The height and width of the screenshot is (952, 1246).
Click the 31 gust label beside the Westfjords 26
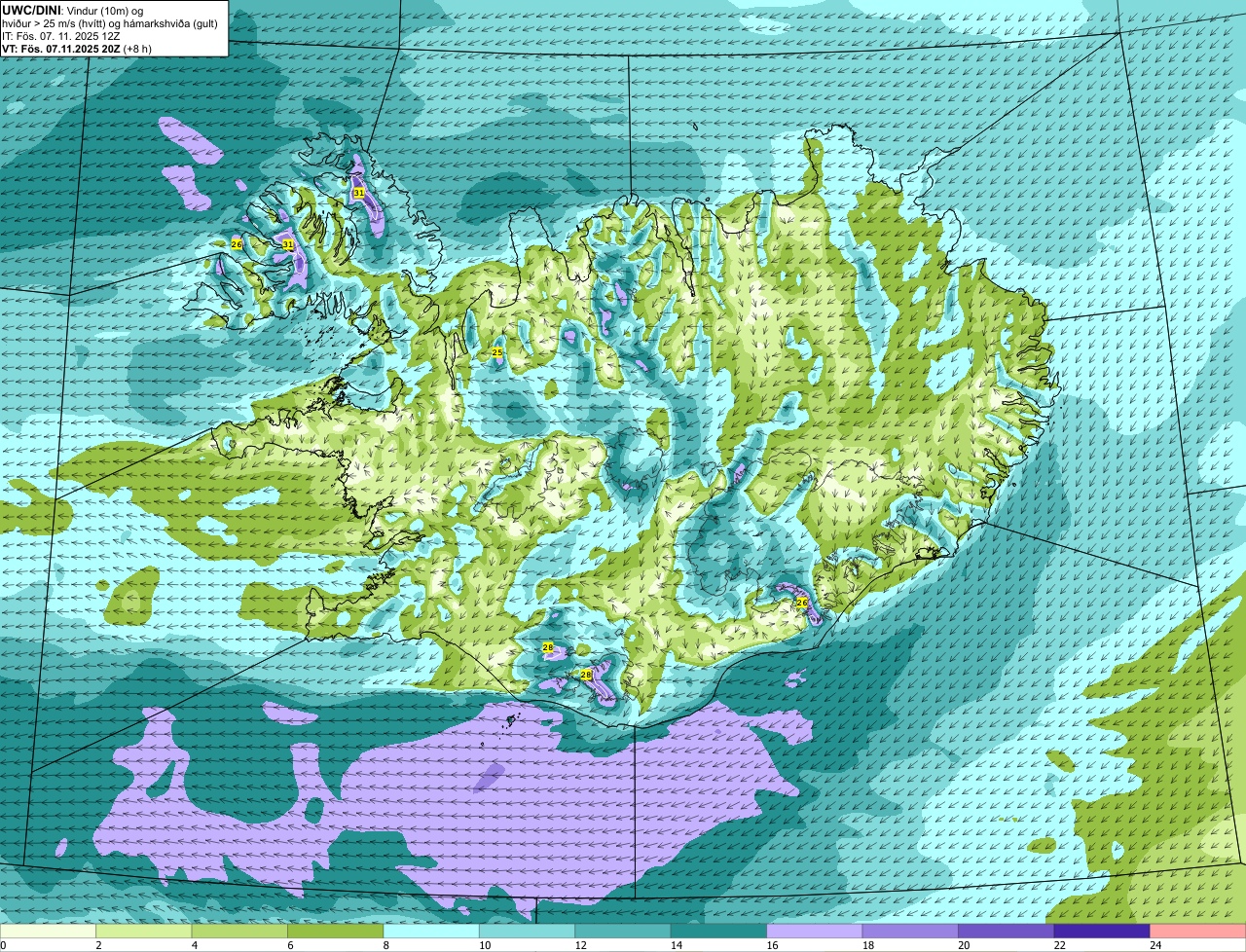coord(288,244)
